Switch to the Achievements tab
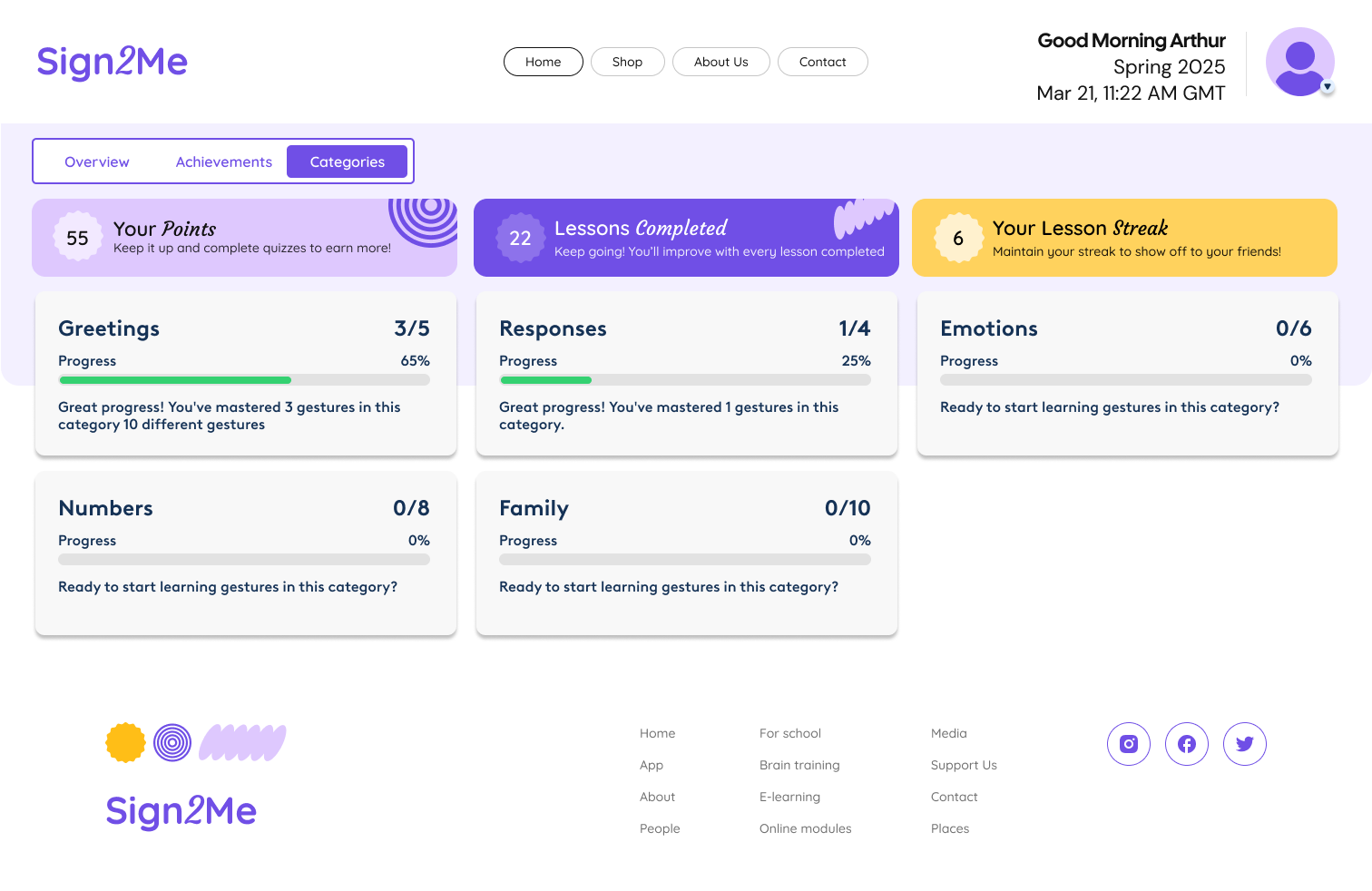 tap(224, 162)
